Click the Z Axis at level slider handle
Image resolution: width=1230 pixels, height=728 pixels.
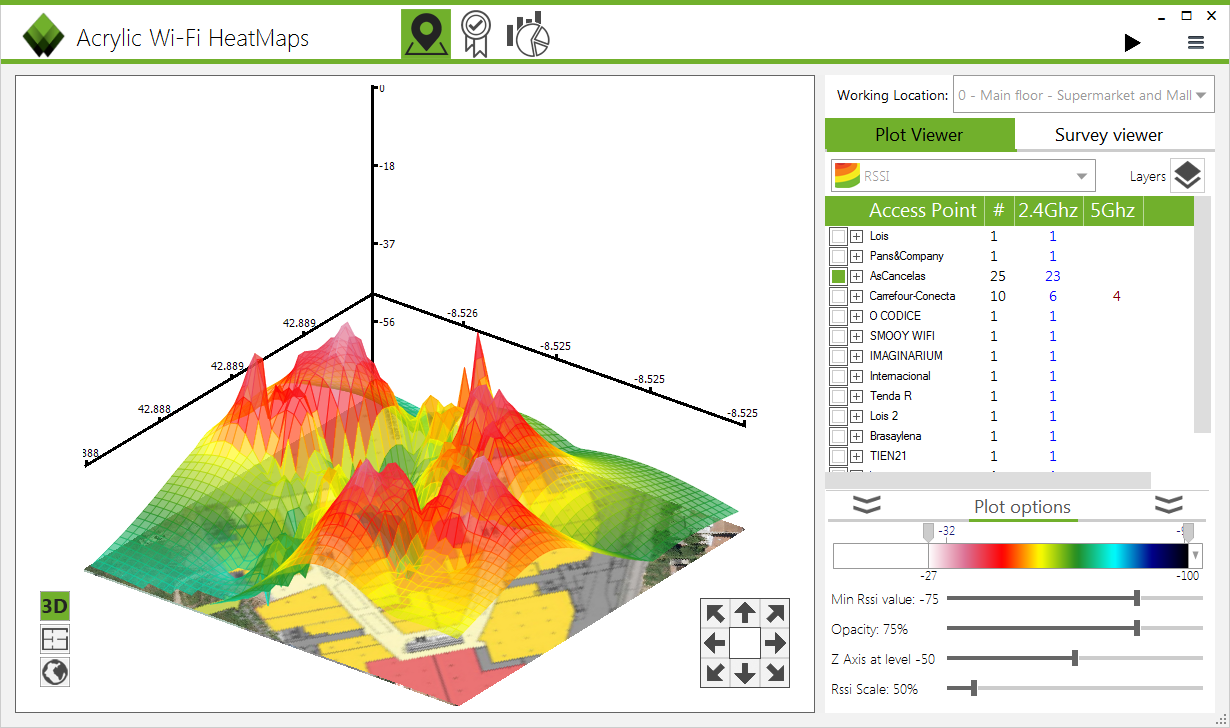tap(1075, 658)
